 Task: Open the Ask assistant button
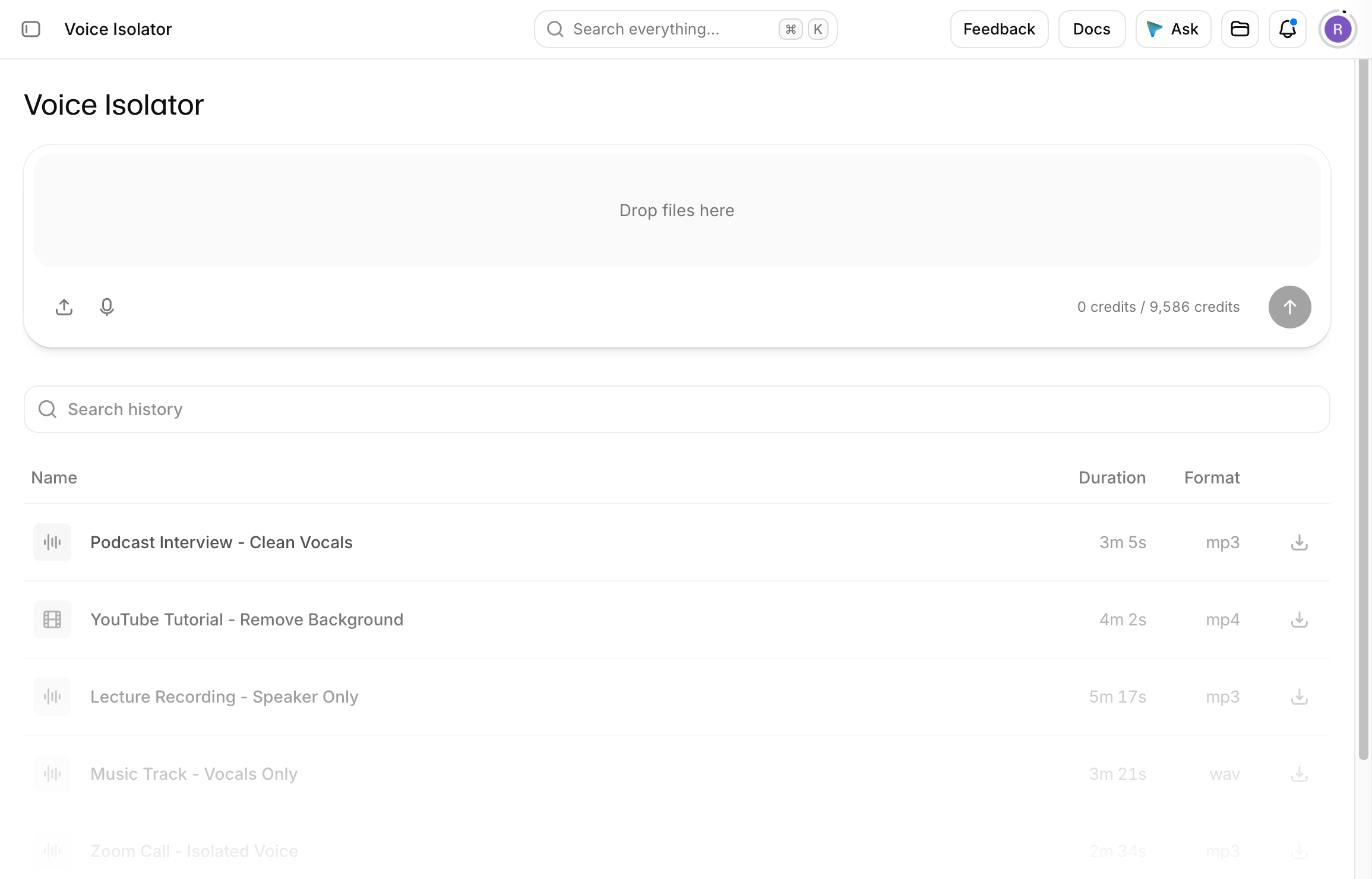tap(1173, 29)
